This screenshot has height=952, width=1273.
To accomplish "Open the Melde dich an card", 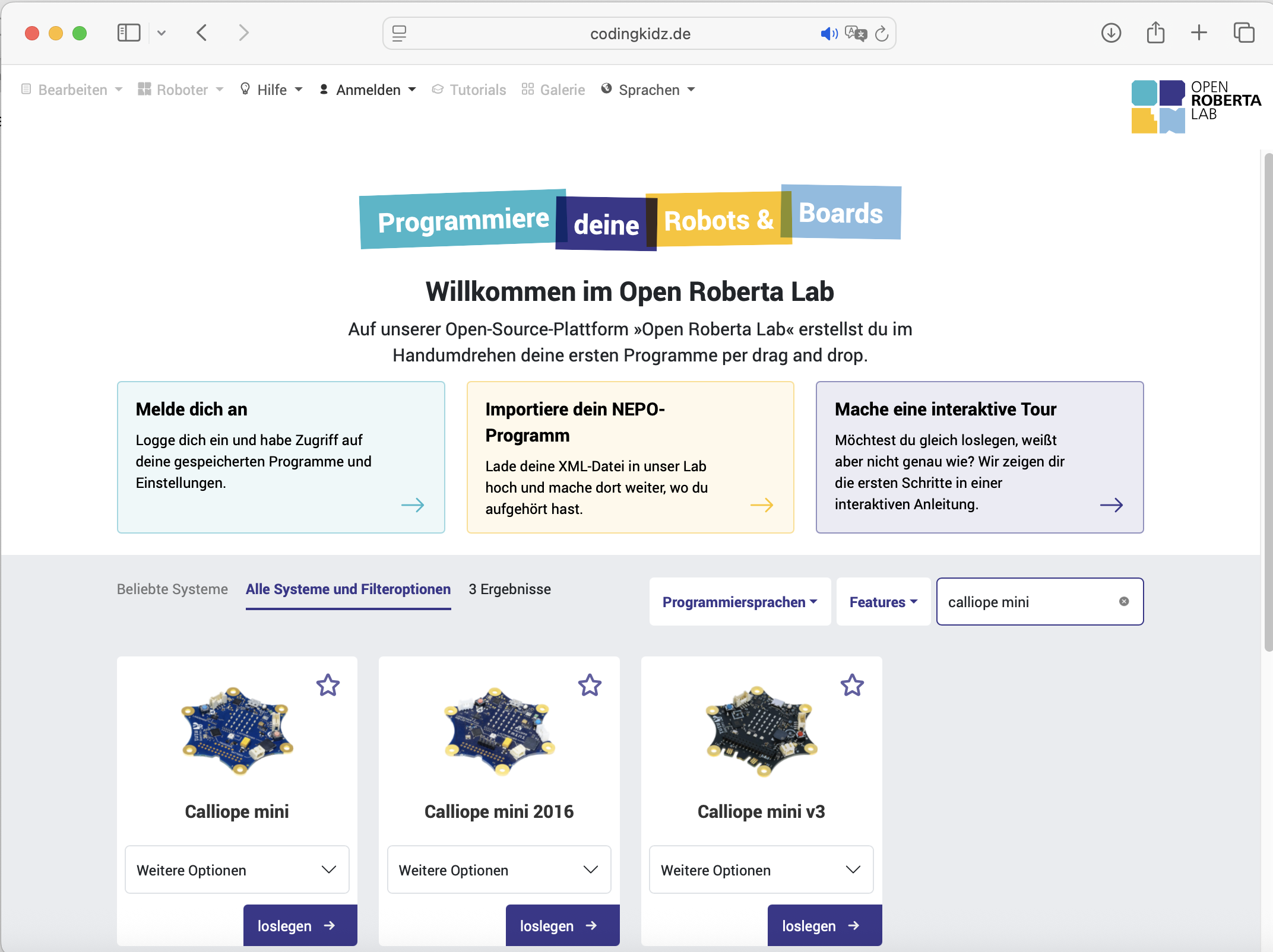I will (x=281, y=457).
